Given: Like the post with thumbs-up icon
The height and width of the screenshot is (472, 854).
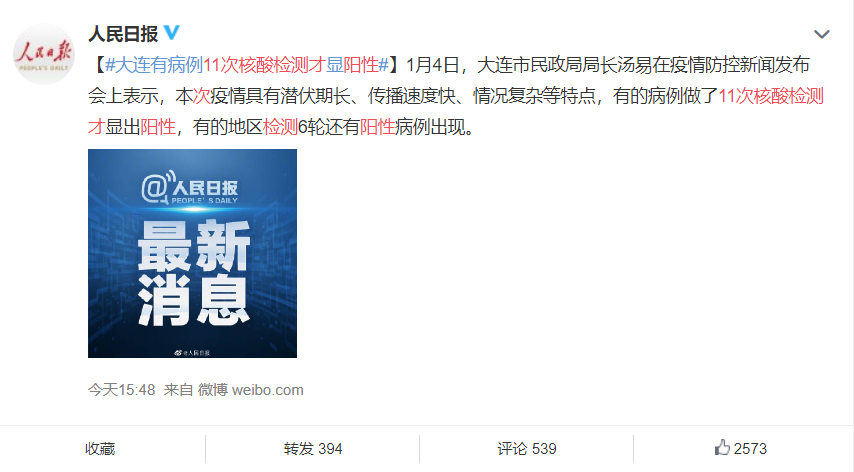Looking at the screenshot, I should [722, 448].
